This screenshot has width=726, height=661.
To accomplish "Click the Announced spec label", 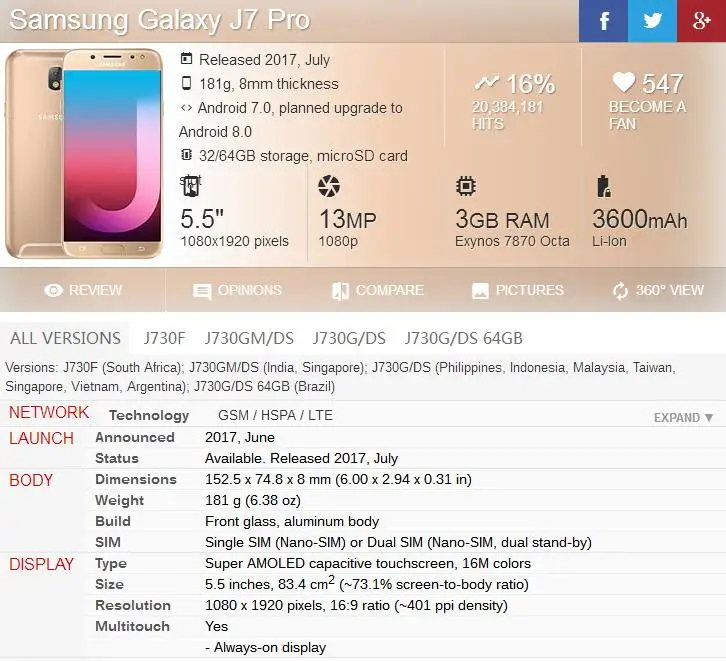I will [135, 437].
